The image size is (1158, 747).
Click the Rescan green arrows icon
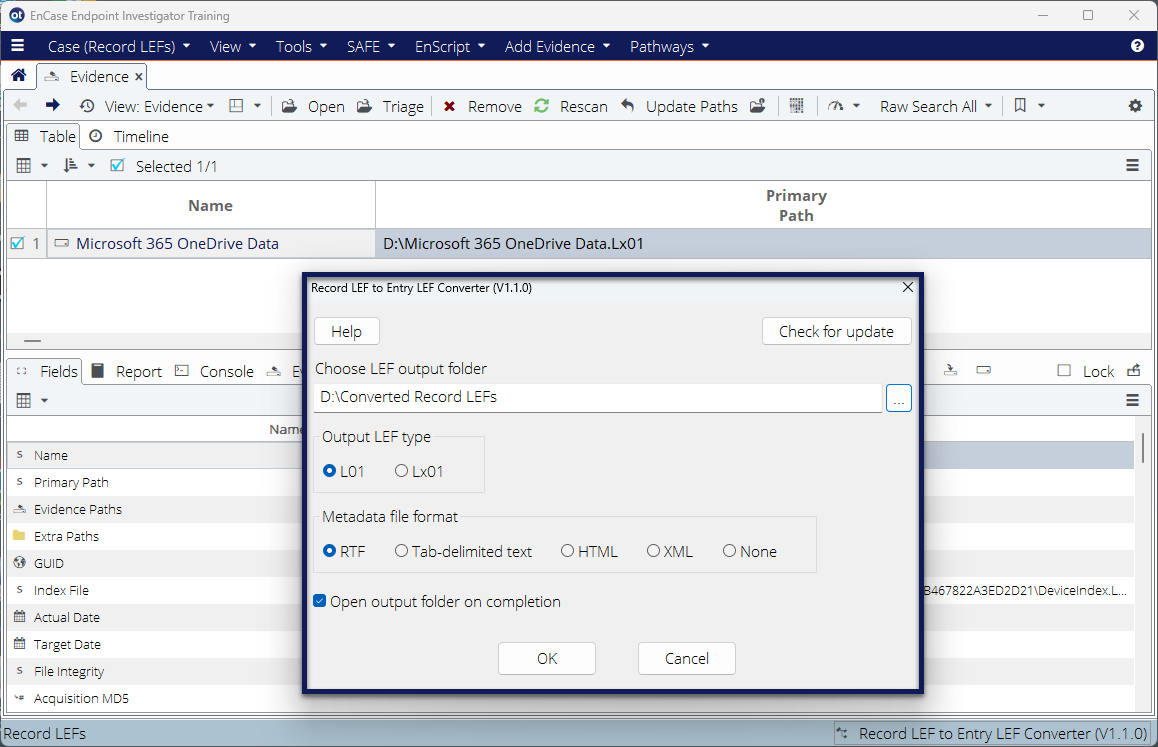[541, 106]
